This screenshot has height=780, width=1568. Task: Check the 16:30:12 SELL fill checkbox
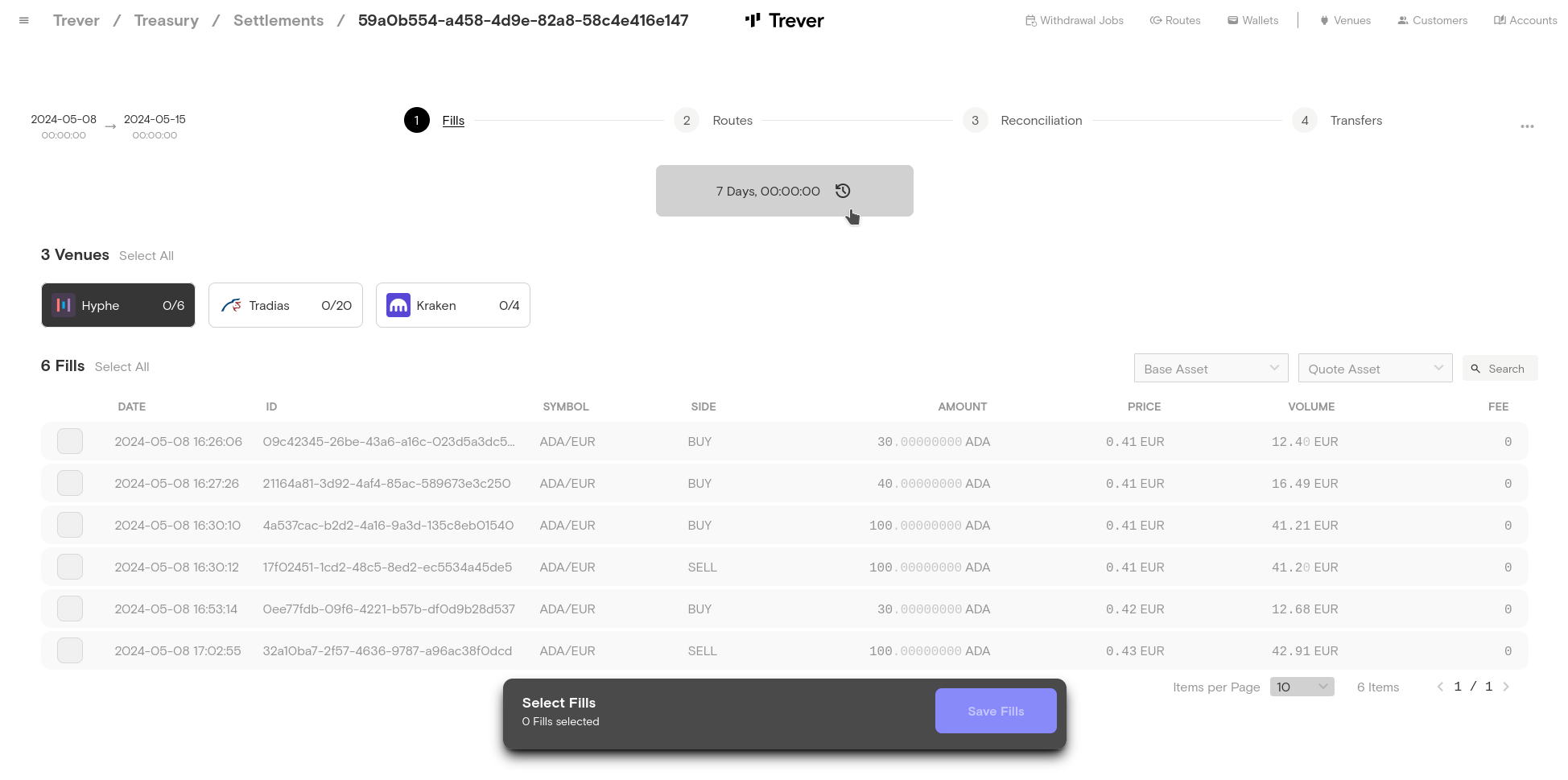point(70,567)
